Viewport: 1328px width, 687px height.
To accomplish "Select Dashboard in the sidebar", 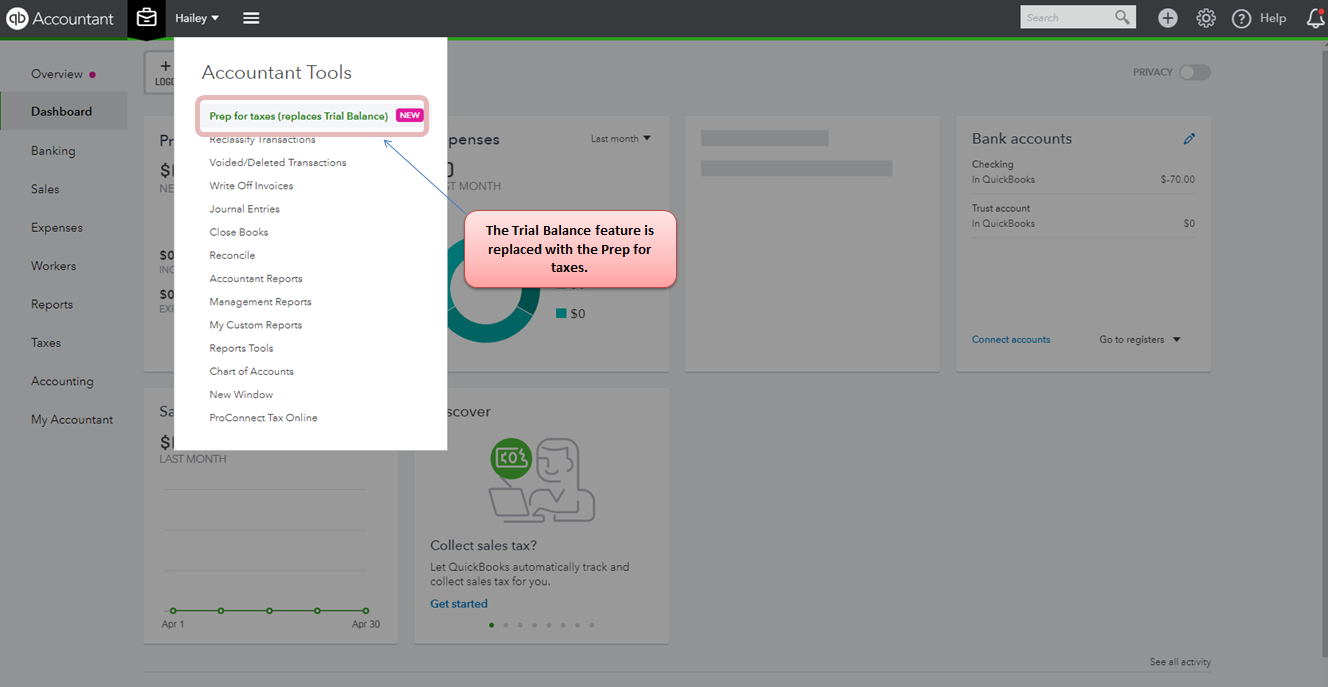I will click(63, 111).
